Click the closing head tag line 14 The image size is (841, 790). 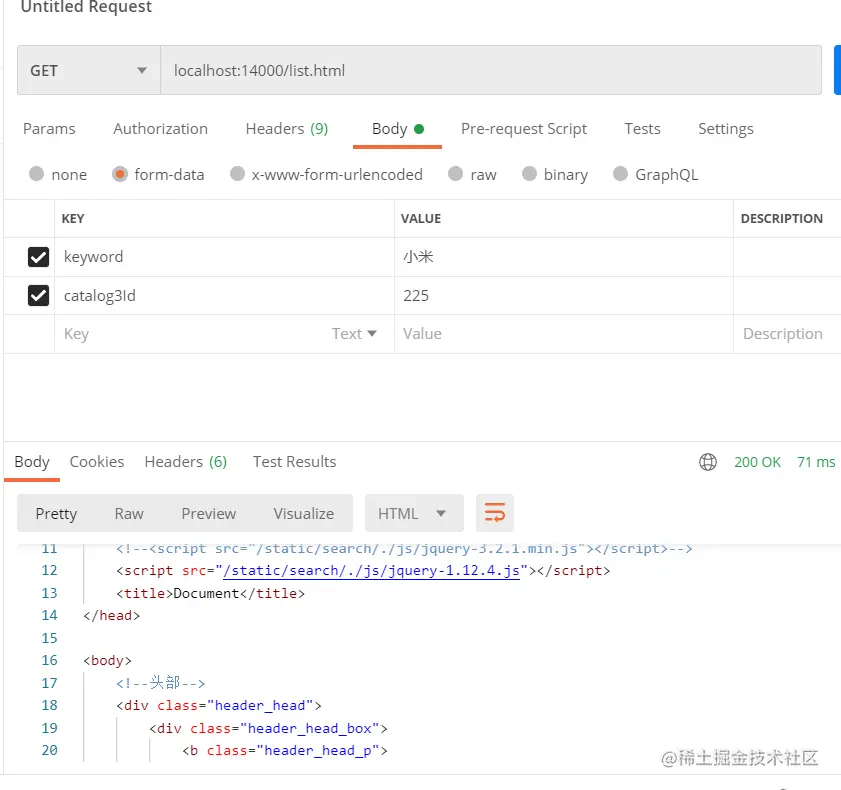pos(112,616)
